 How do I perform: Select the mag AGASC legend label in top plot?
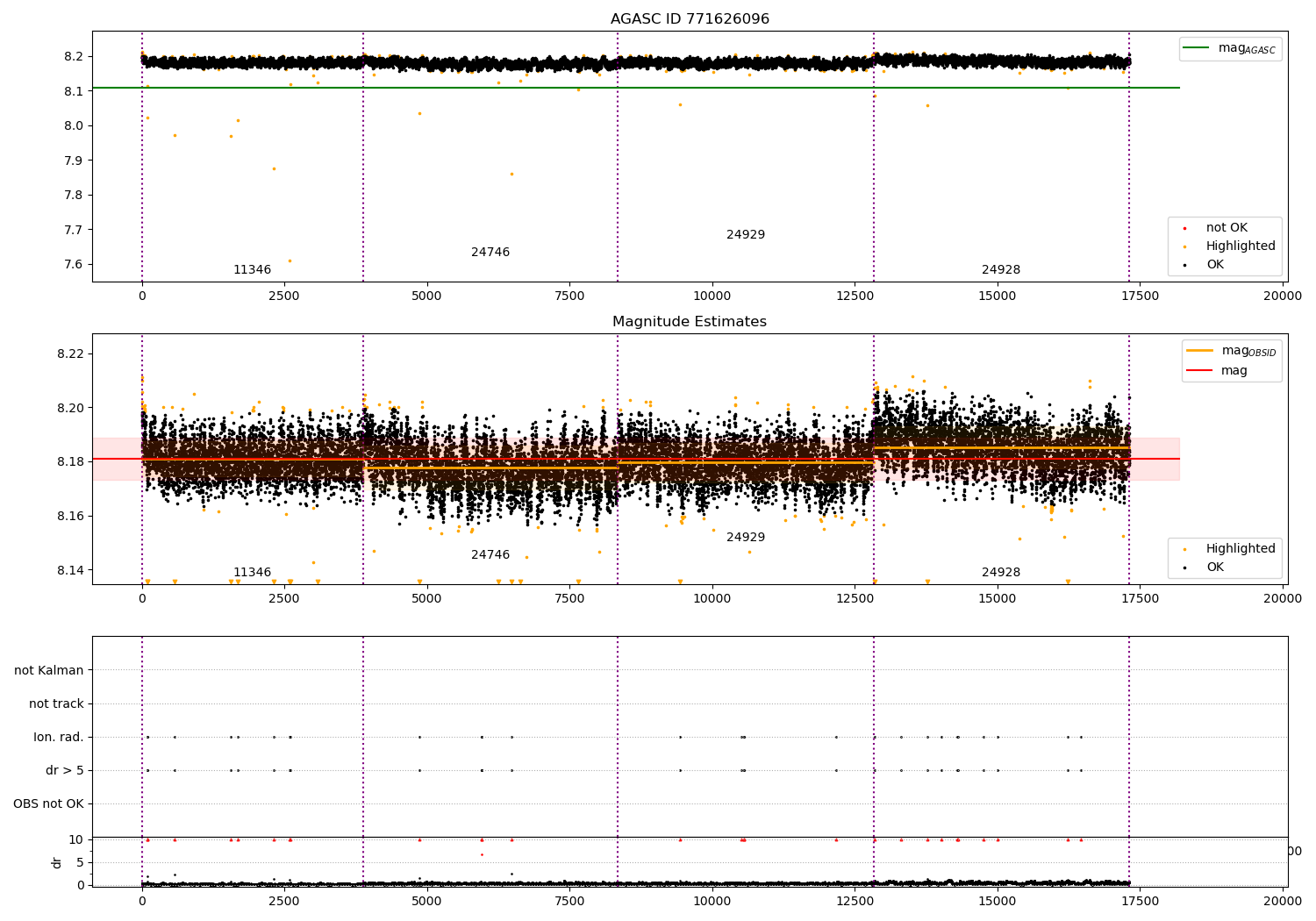1247,48
